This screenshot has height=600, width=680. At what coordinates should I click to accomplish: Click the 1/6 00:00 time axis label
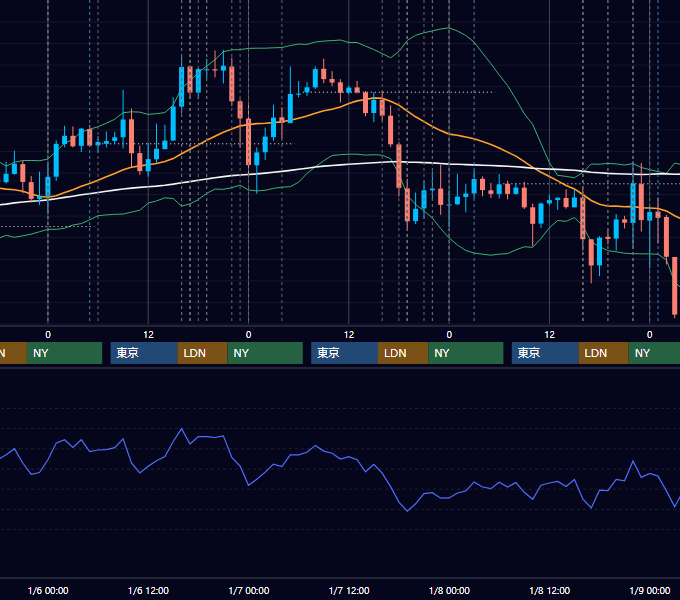pyautogui.click(x=48, y=590)
